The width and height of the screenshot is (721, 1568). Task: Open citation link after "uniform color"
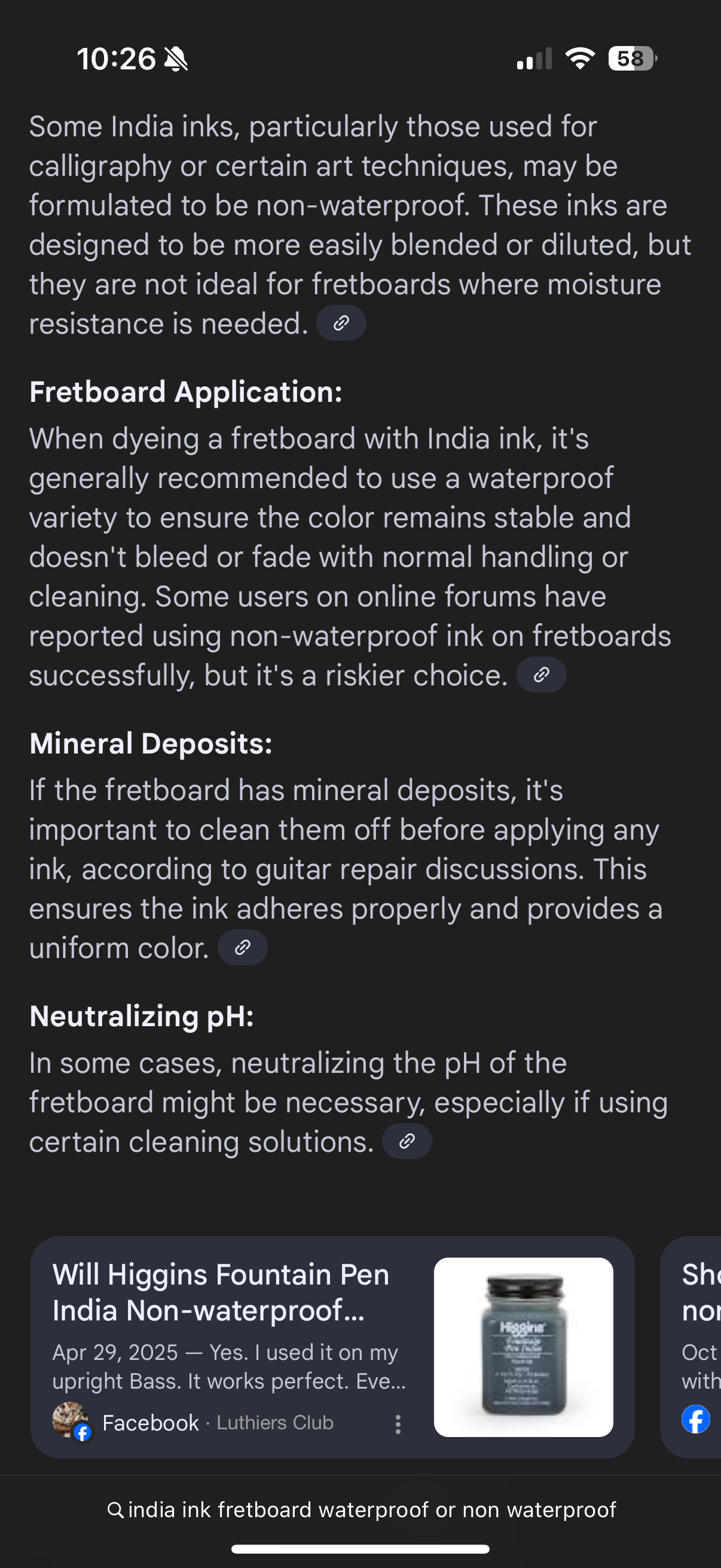point(242,947)
